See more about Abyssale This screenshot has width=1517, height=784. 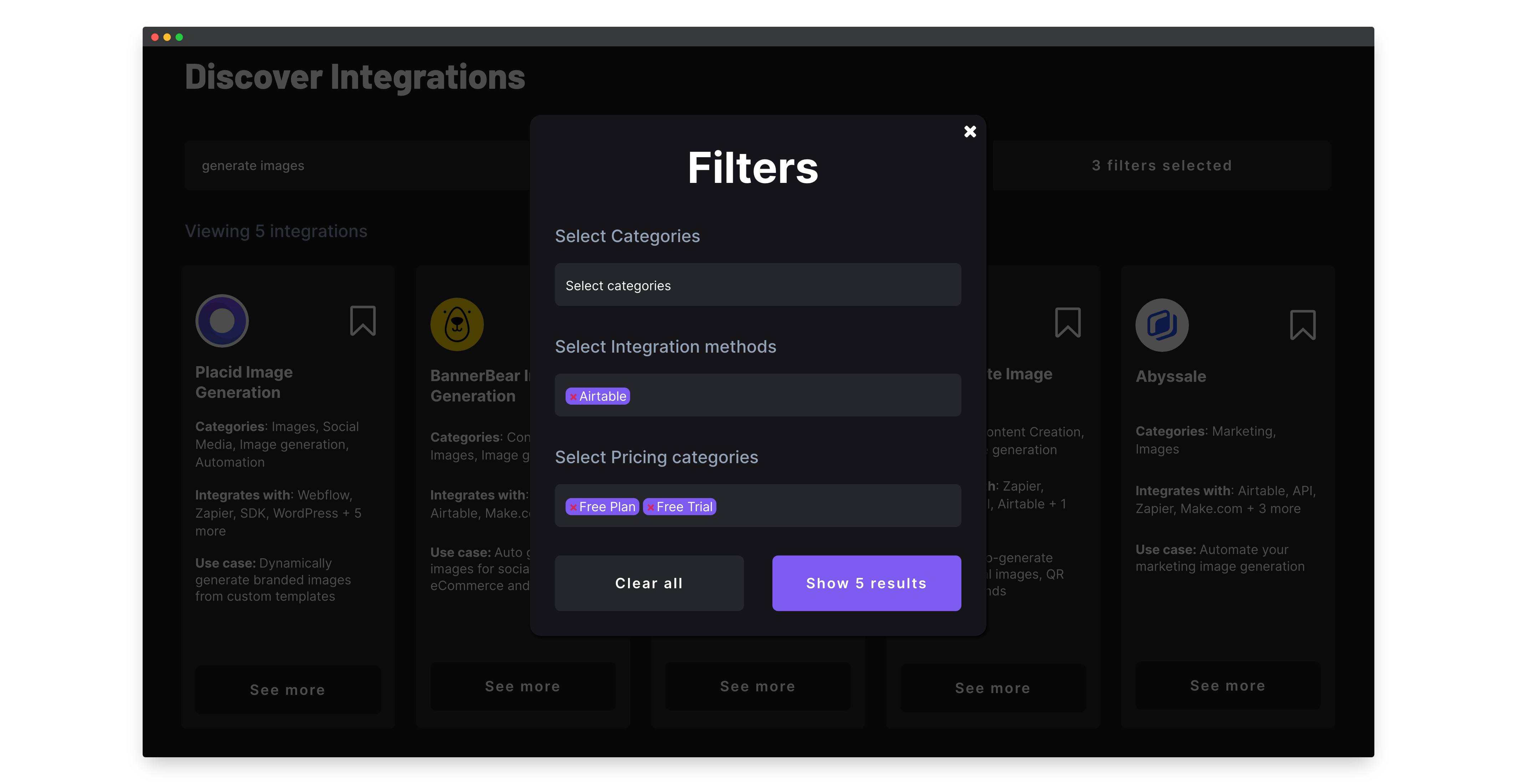tap(1227, 685)
